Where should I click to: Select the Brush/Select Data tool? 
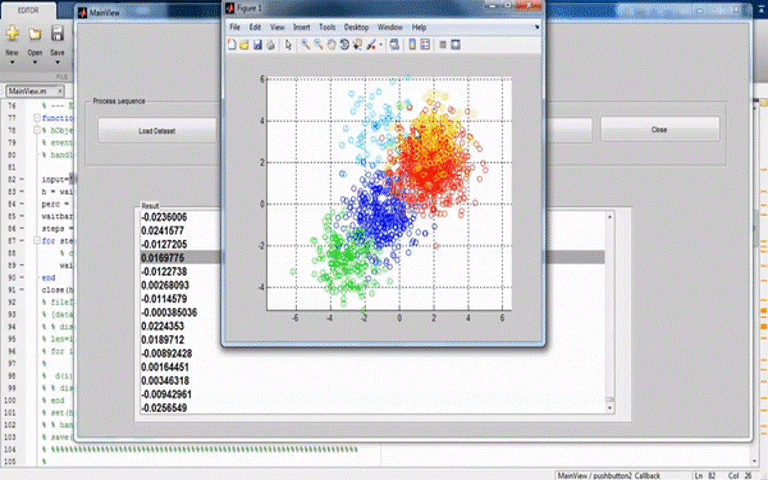371,45
